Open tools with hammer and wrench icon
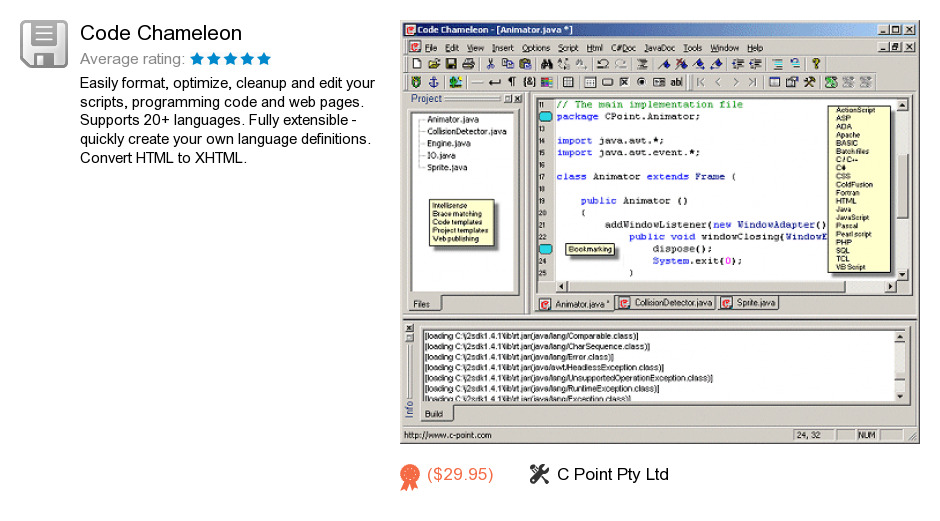This screenshot has height=521, width=940. [x=809, y=82]
